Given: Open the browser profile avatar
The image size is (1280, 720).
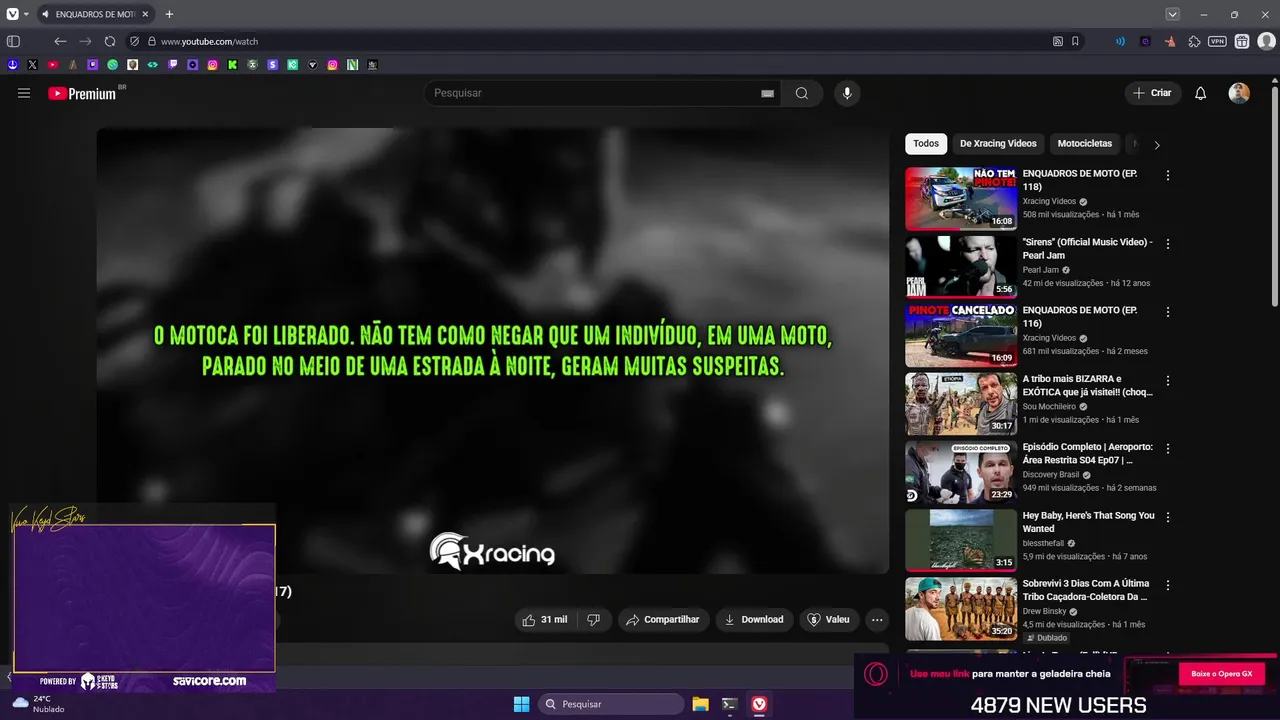Looking at the screenshot, I should (x=1266, y=42).
